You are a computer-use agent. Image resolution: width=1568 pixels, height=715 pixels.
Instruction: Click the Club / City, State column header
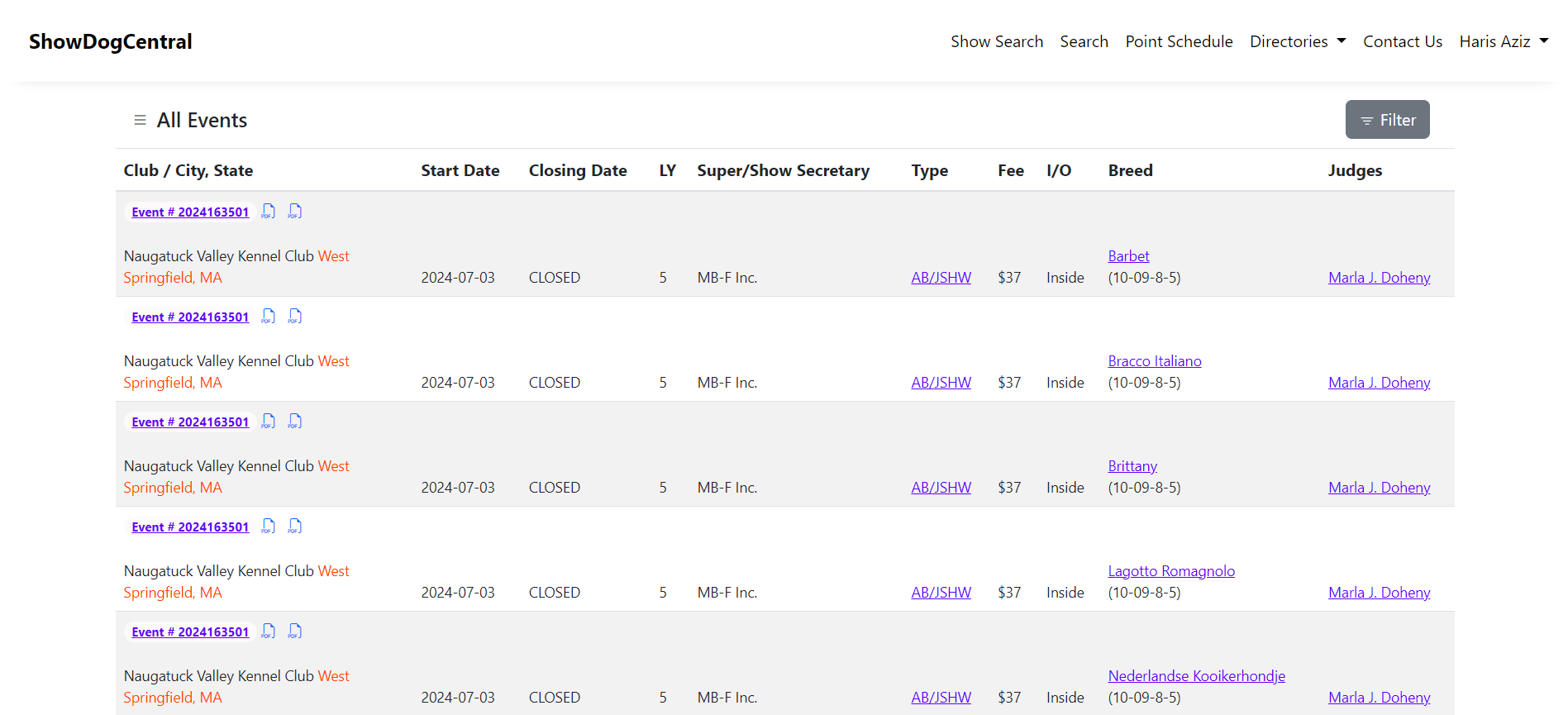[x=188, y=170]
